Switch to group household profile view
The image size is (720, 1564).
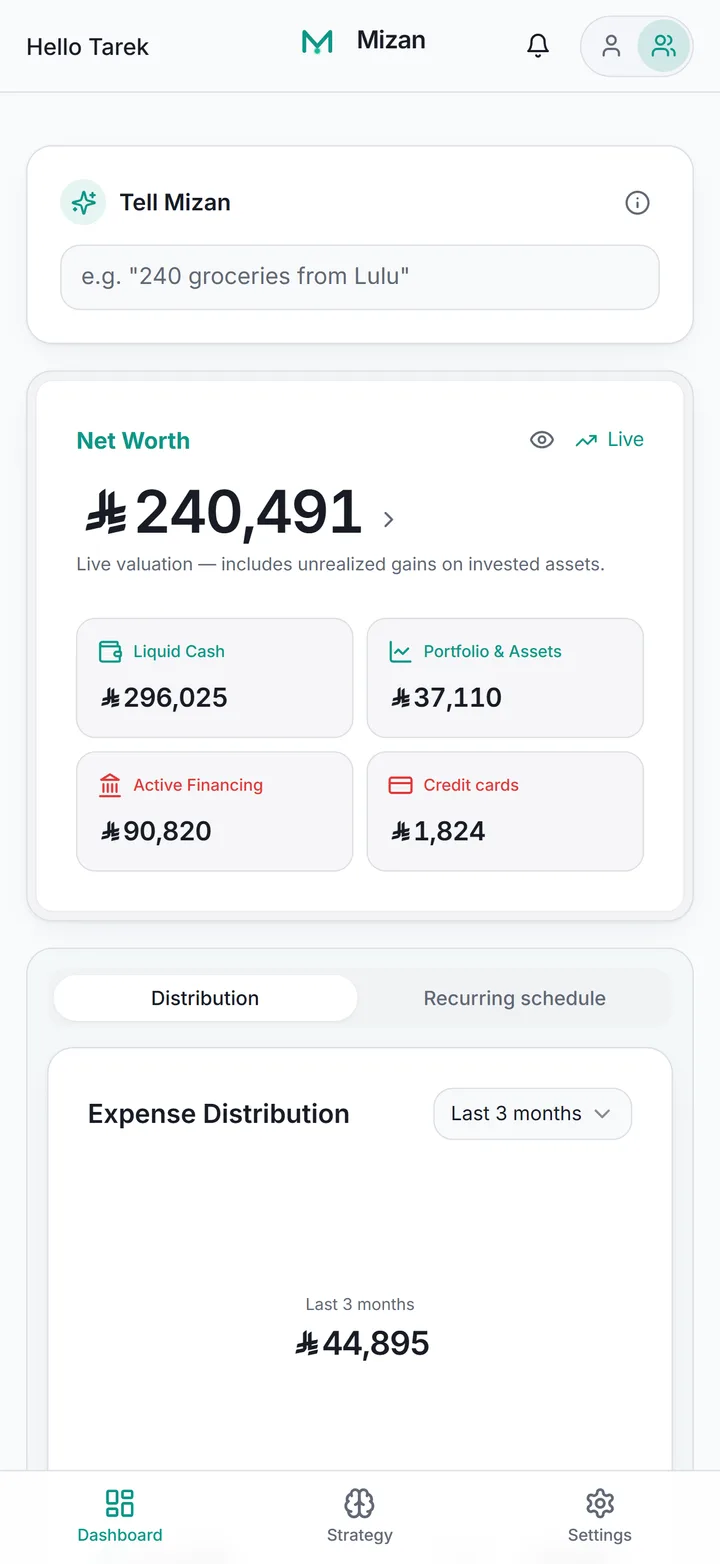pos(664,46)
